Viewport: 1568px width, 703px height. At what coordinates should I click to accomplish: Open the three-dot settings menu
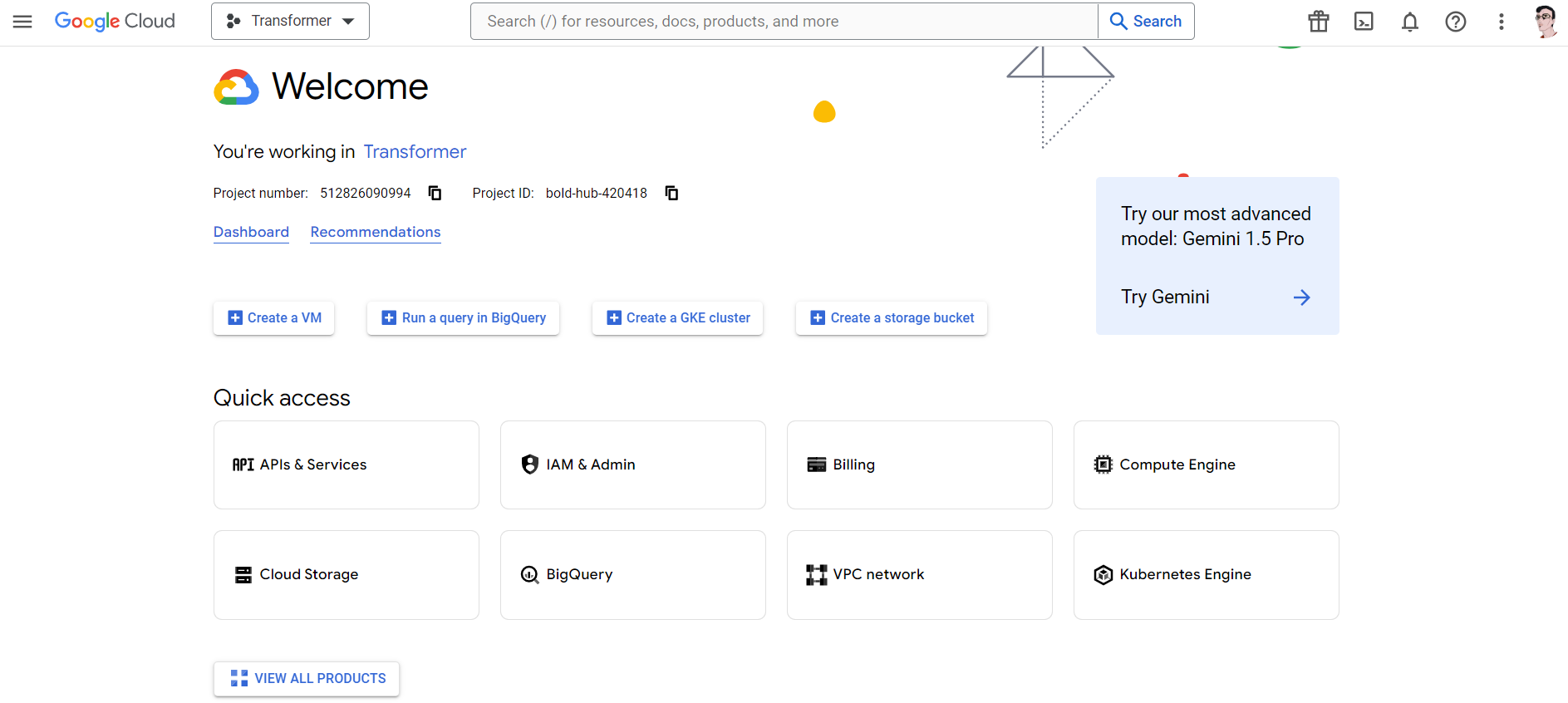pos(1502,22)
